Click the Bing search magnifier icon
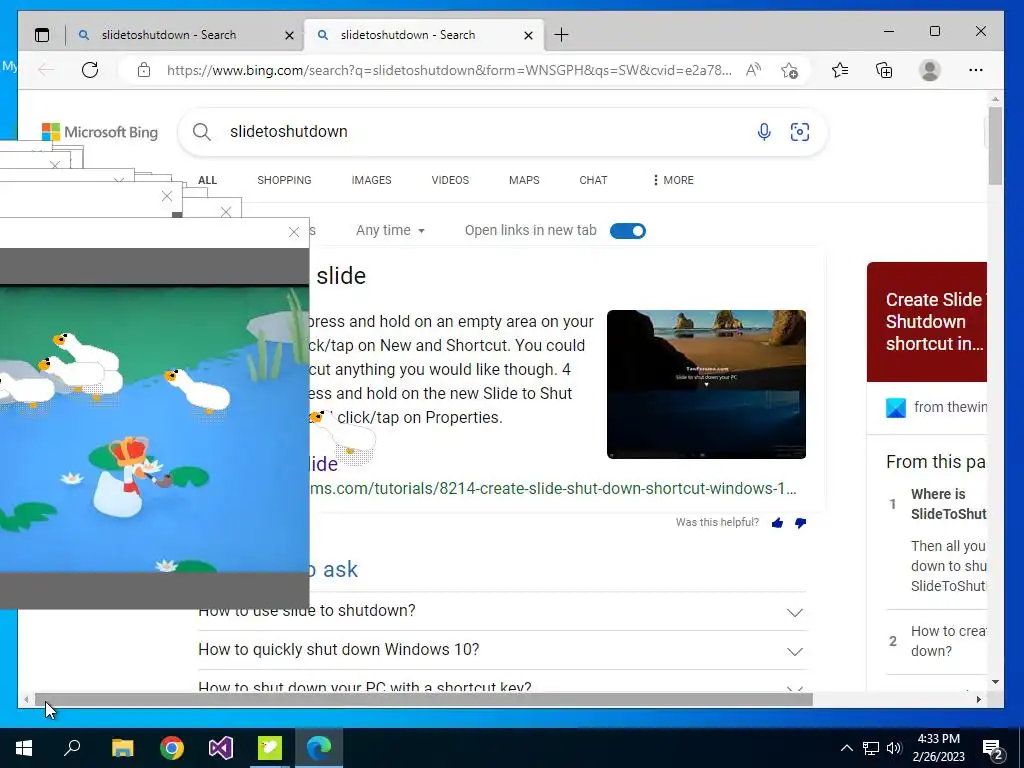Image resolution: width=1024 pixels, height=768 pixels. [x=202, y=132]
